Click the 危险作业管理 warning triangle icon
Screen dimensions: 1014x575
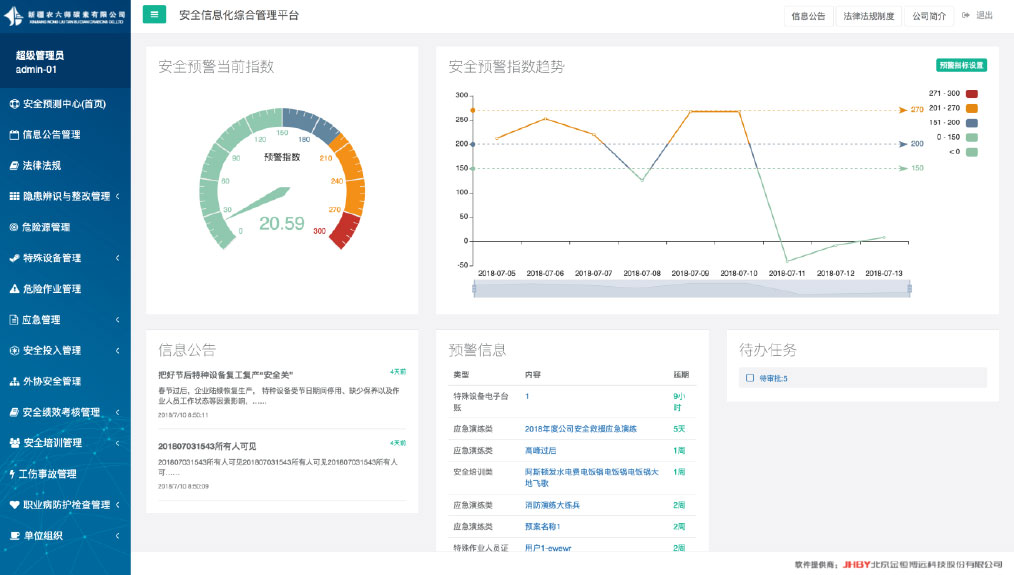pyautogui.click(x=14, y=289)
